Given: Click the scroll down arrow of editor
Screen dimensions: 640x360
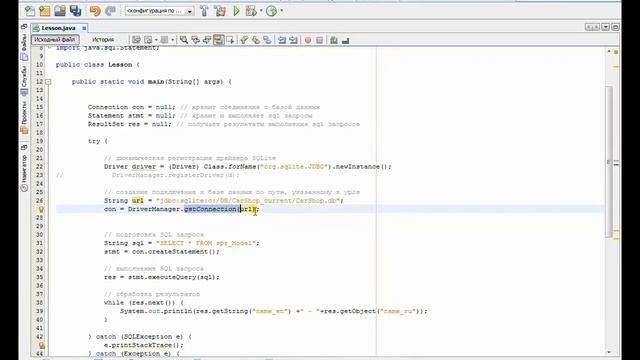Looking at the screenshot, I should click(609, 352).
